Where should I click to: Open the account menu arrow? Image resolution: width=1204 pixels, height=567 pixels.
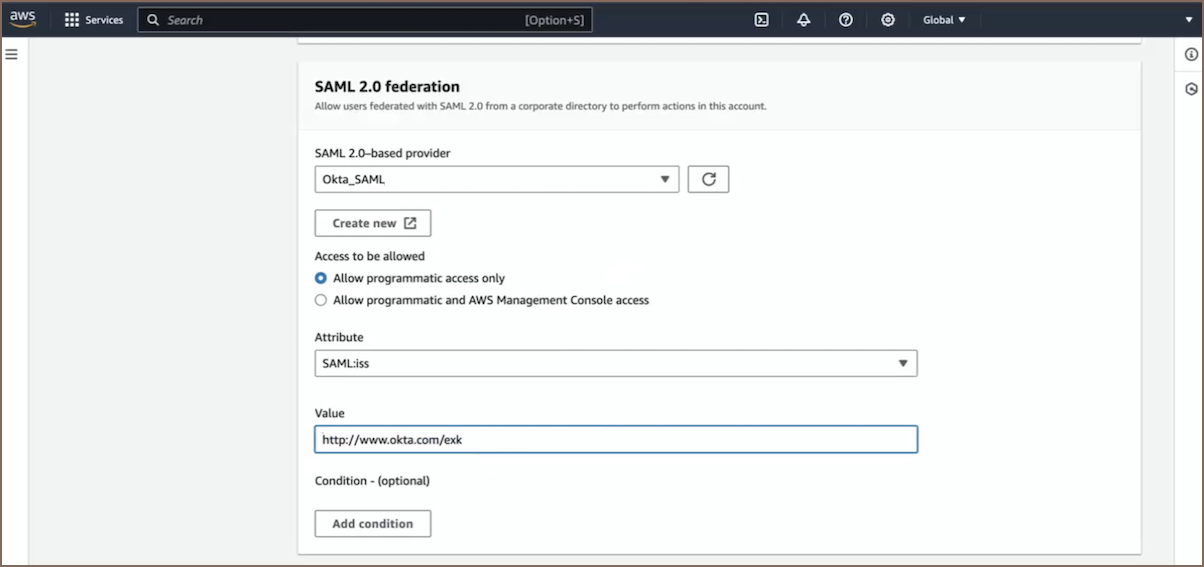1189,20
